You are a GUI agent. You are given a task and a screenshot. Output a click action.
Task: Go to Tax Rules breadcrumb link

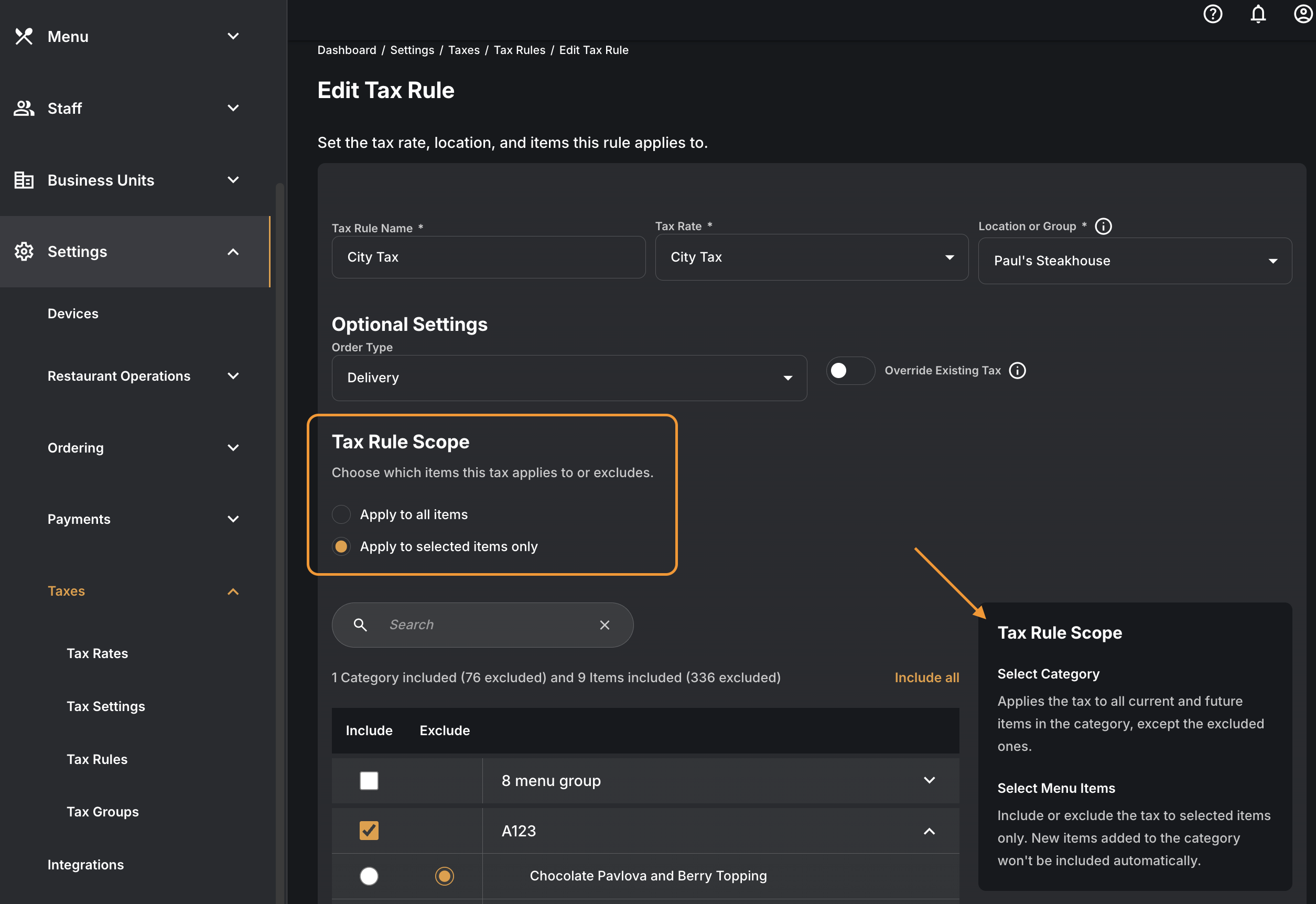(519, 50)
